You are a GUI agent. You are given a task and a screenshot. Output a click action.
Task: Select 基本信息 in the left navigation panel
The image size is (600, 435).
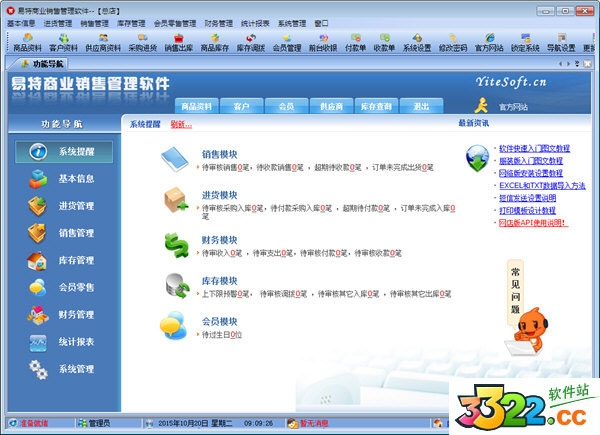coord(64,179)
